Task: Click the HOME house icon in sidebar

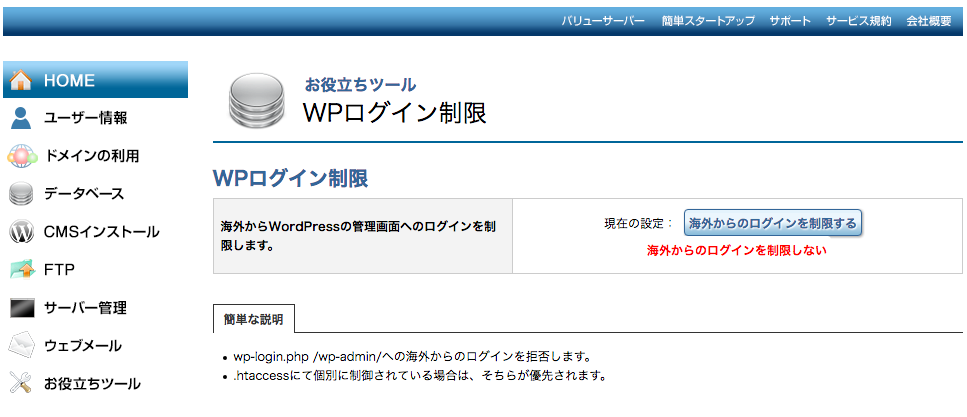Action: click(x=21, y=80)
